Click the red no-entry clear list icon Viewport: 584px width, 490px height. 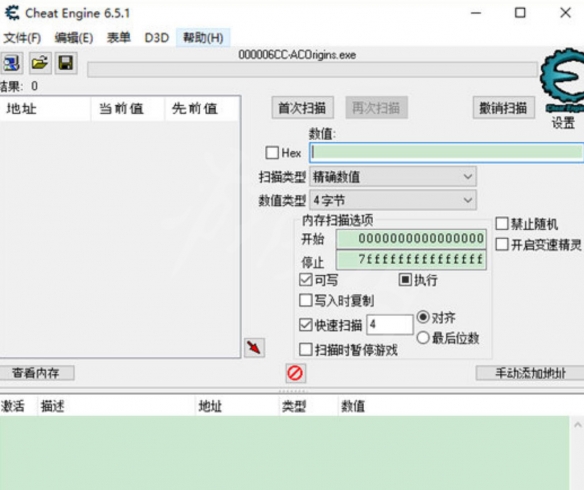click(296, 373)
